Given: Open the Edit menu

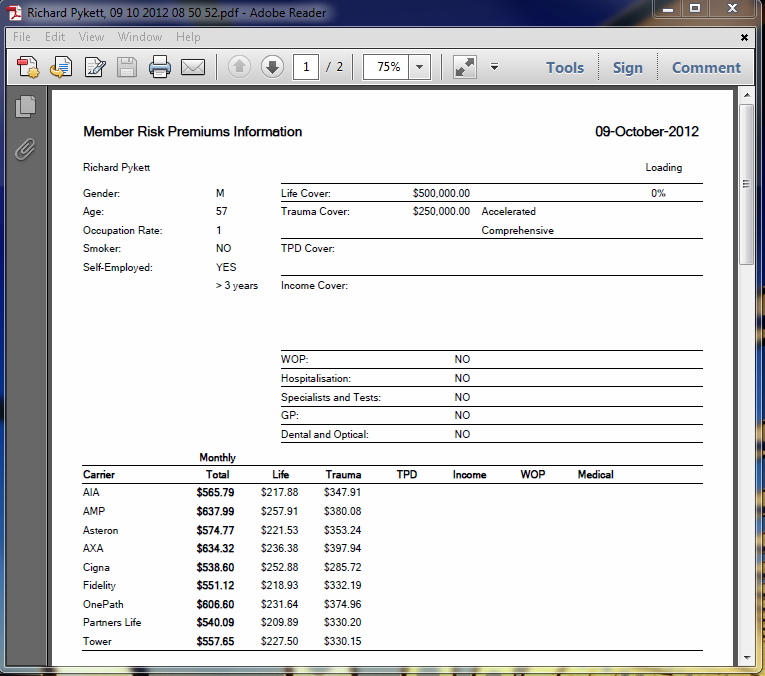Looking at the screenshot, I should [55, 37].
